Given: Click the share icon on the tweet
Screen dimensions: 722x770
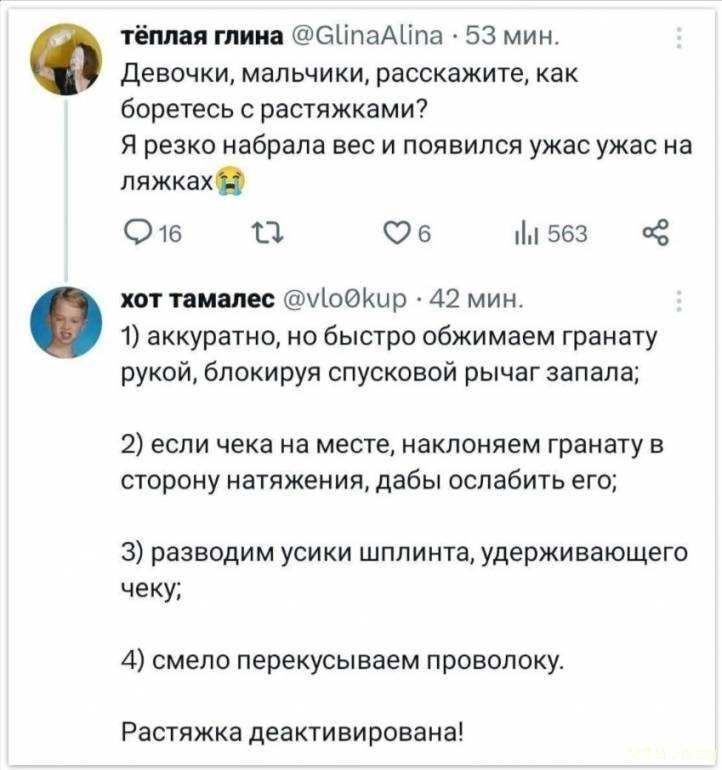Looking at the screenshot, I should (654, 235).
